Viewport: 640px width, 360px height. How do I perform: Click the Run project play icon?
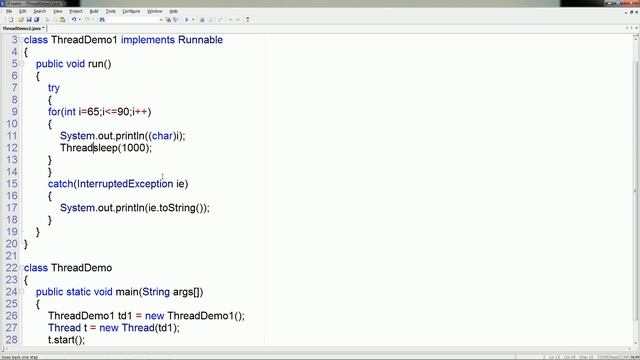(187, 20)
